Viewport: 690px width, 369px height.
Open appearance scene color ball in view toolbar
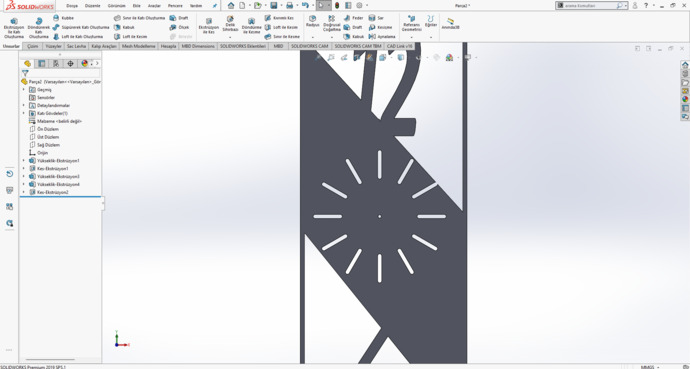coord(449,57)
